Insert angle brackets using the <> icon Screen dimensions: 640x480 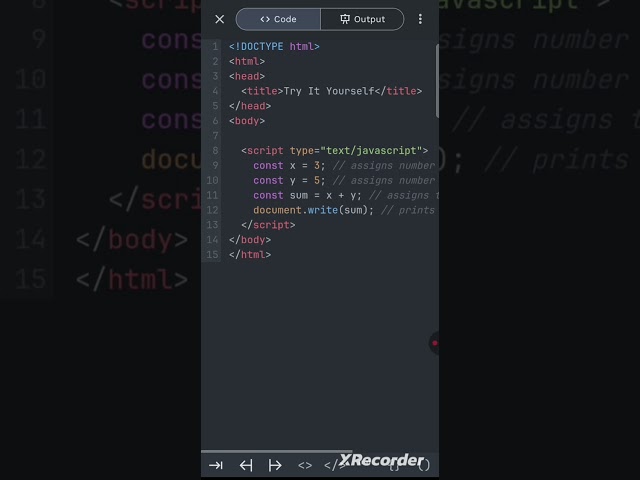tap(305, 465)
